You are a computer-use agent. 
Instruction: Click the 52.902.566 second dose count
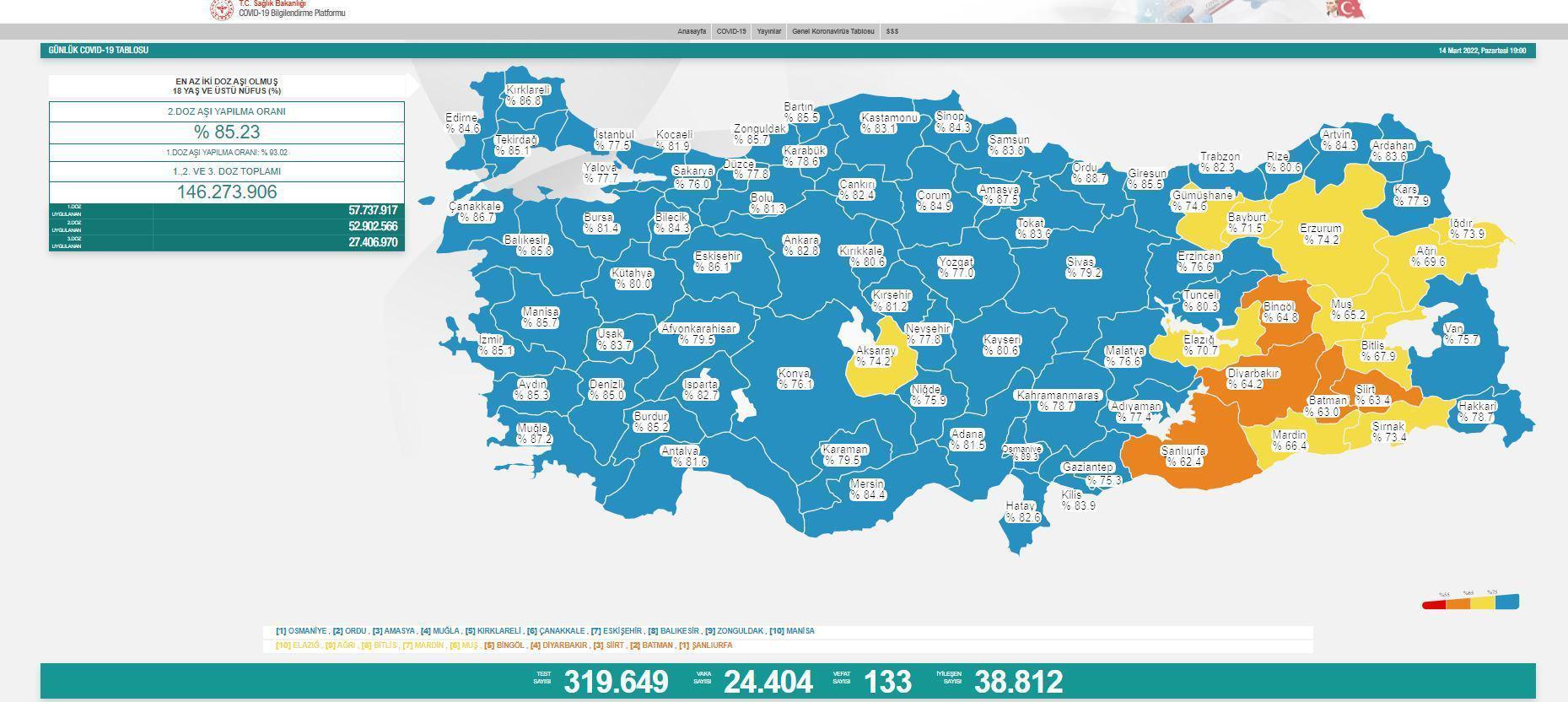click(373, 226)
